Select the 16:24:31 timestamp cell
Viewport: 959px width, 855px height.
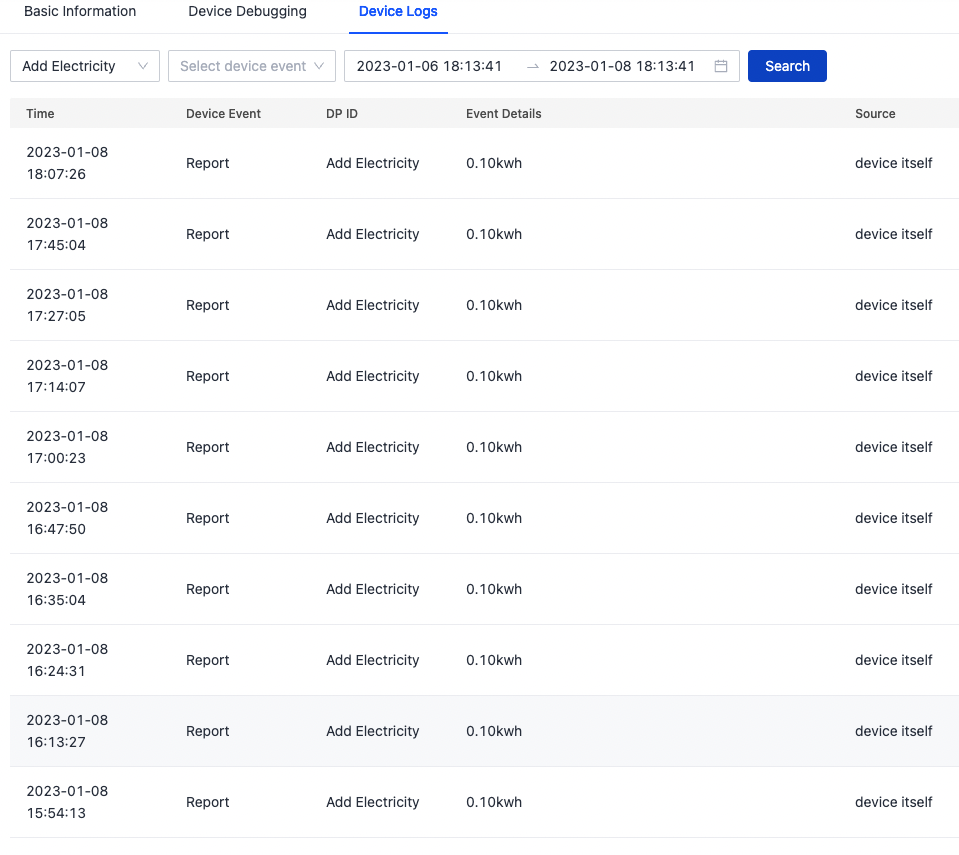click(x=67, y=660)
